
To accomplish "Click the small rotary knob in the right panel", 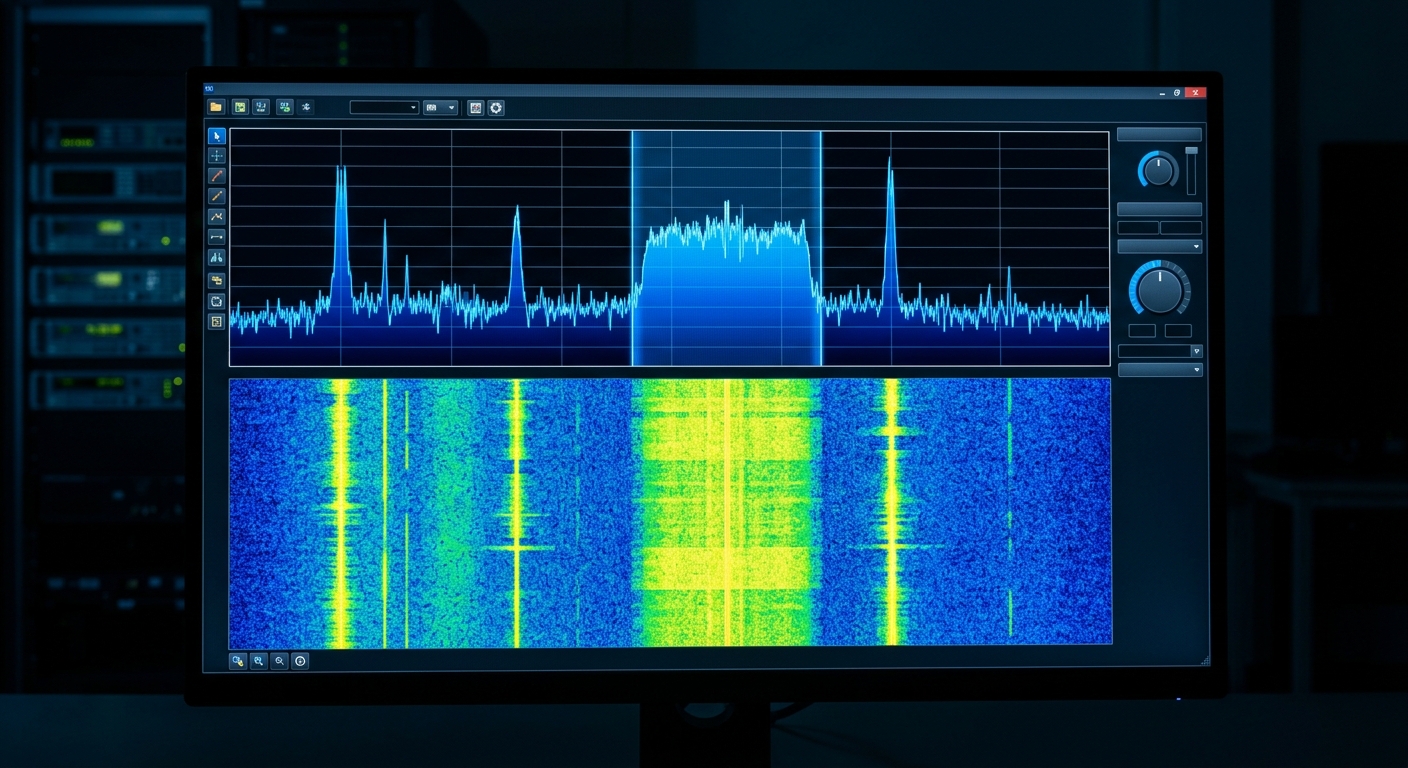I will tap(1159, 171).
